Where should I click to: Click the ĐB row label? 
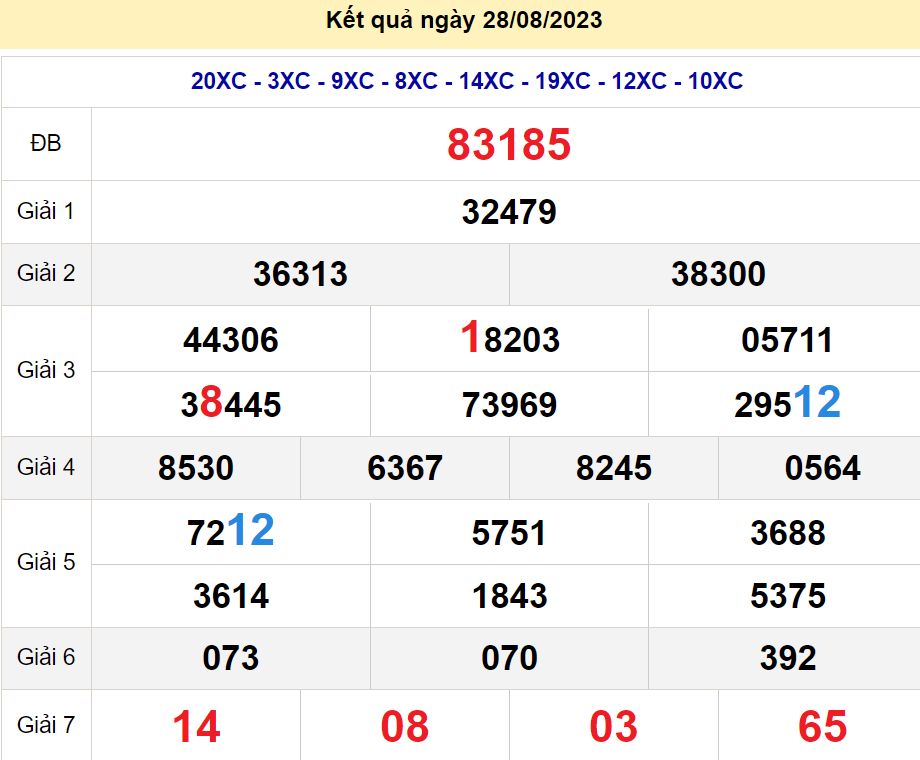46,144
